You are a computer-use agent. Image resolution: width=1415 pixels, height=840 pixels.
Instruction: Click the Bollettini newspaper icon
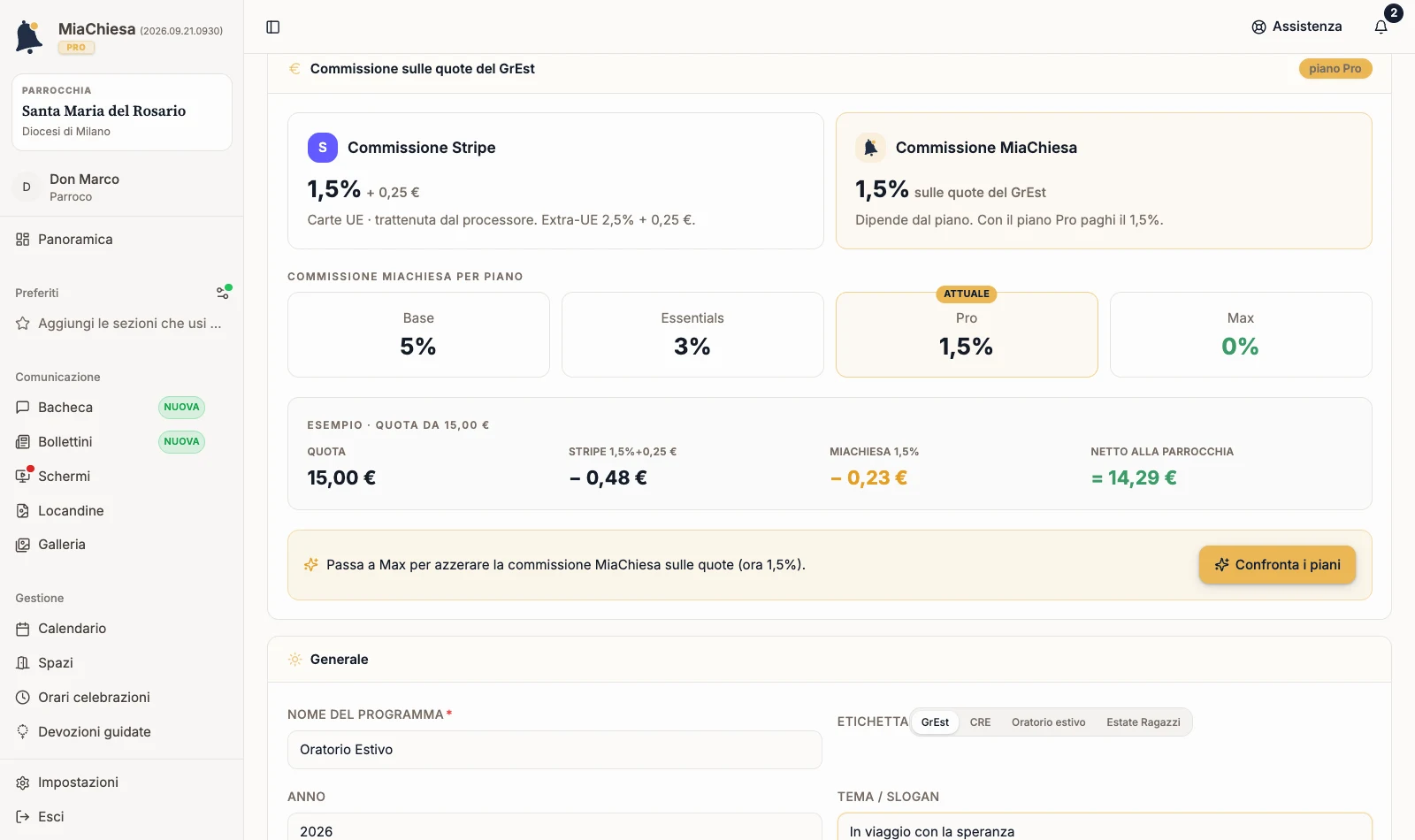pos(23,442)
